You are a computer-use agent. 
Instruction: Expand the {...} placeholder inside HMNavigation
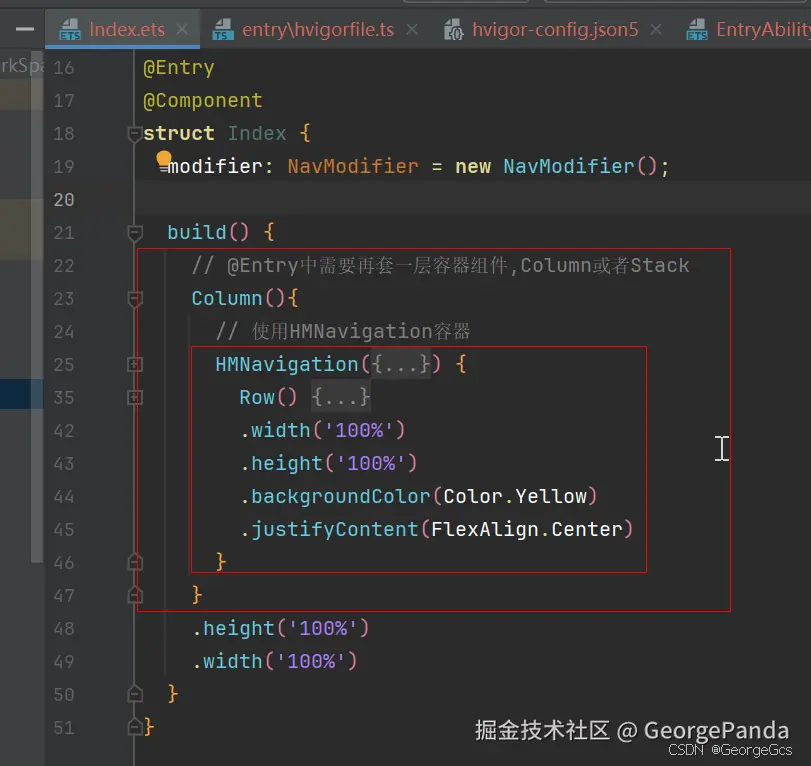(401, 365)
